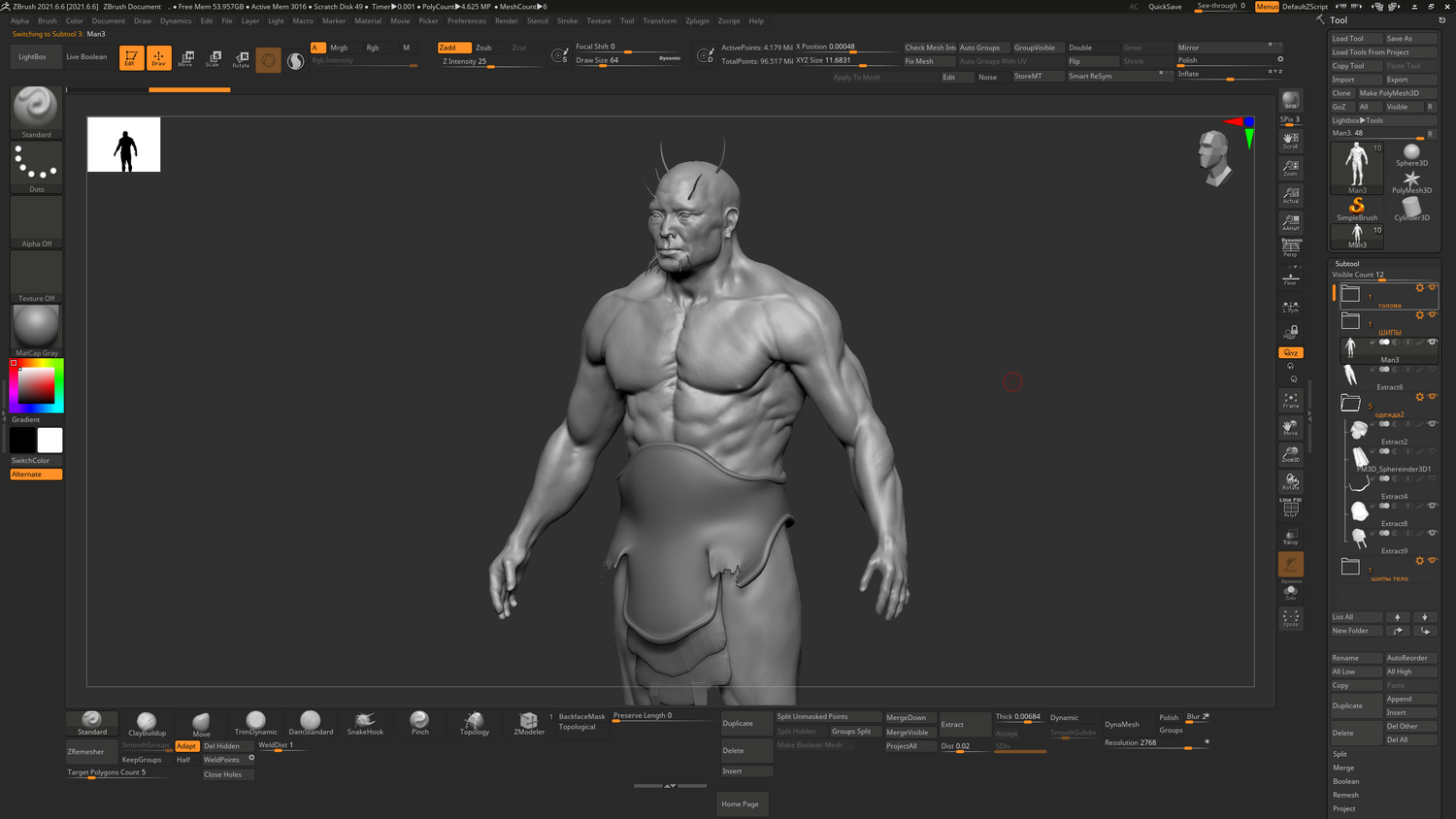Click the LightBox button
Screen dimensions: 1456x819
click(x=32, y=56)
